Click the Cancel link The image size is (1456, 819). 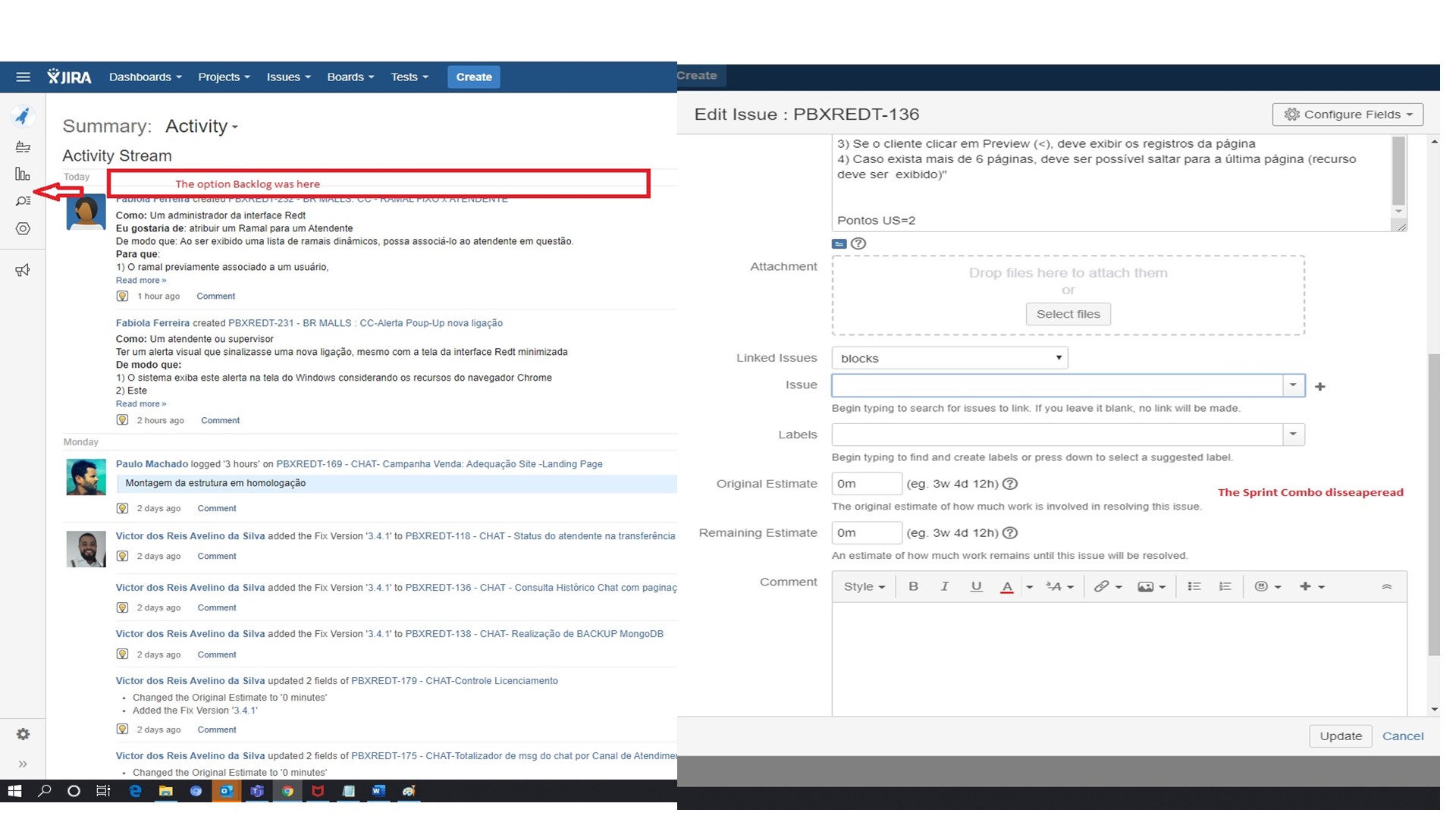(1402, 736)
